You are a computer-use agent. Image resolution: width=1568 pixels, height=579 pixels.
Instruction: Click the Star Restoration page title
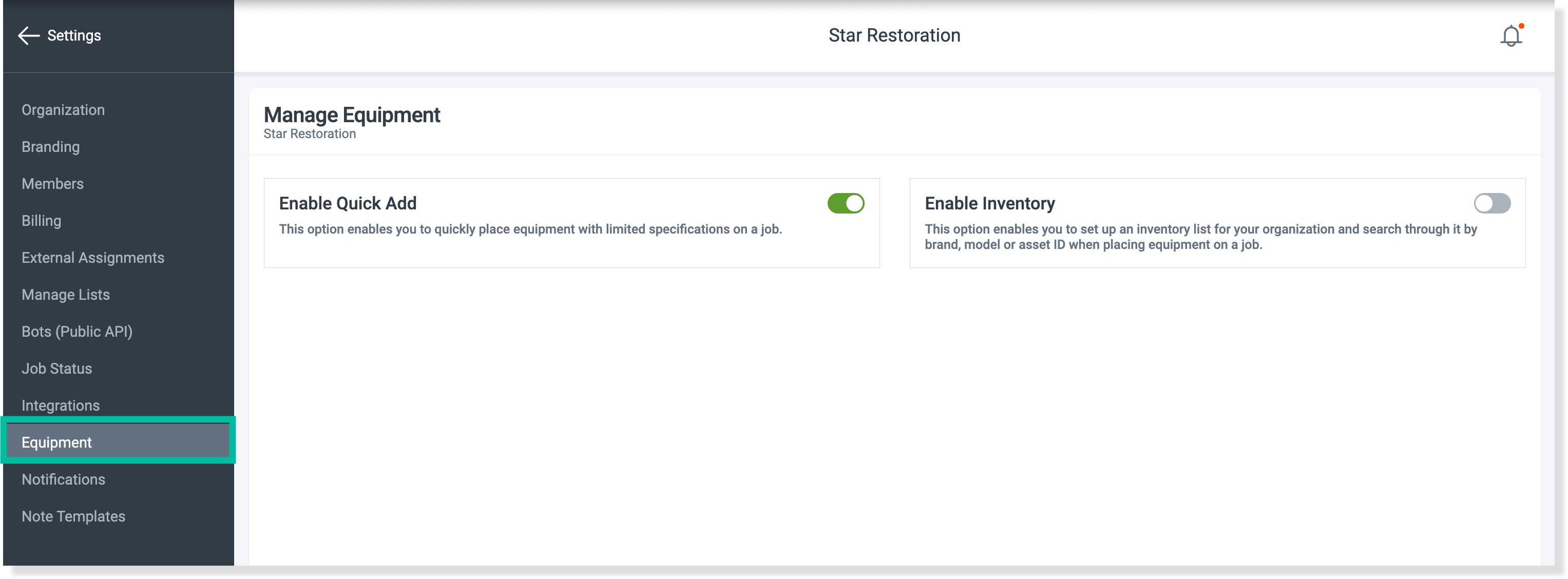point(894,35)
